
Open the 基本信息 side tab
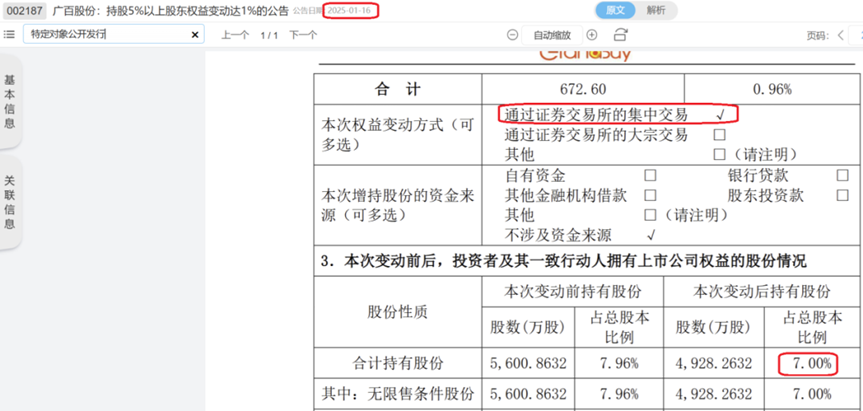(x=10, y=101)
